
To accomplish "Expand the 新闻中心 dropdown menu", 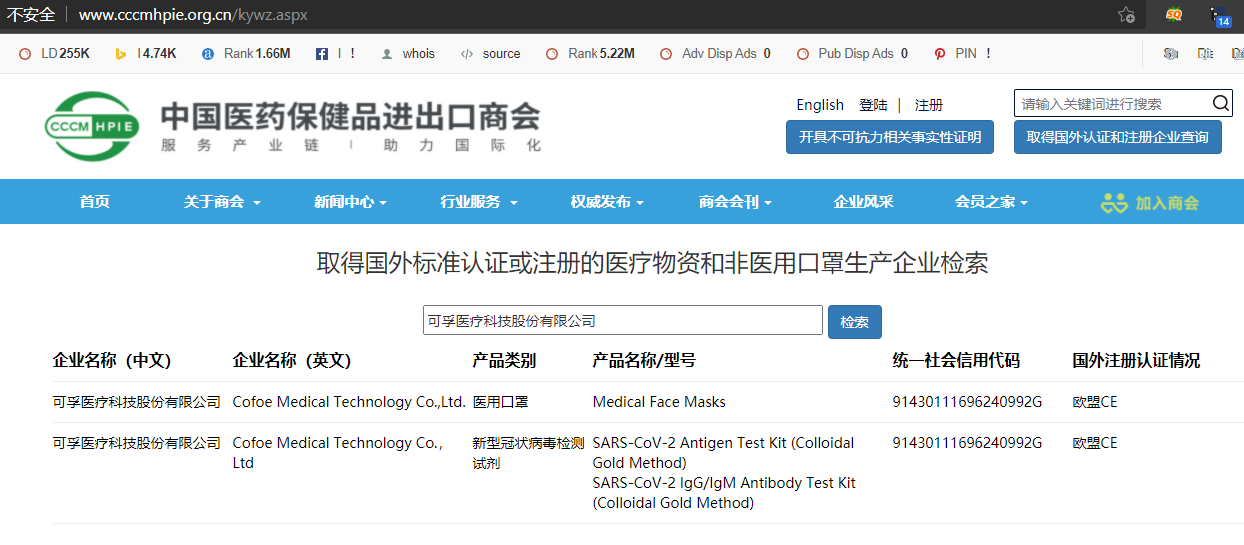I will click(x=350, y=202).
